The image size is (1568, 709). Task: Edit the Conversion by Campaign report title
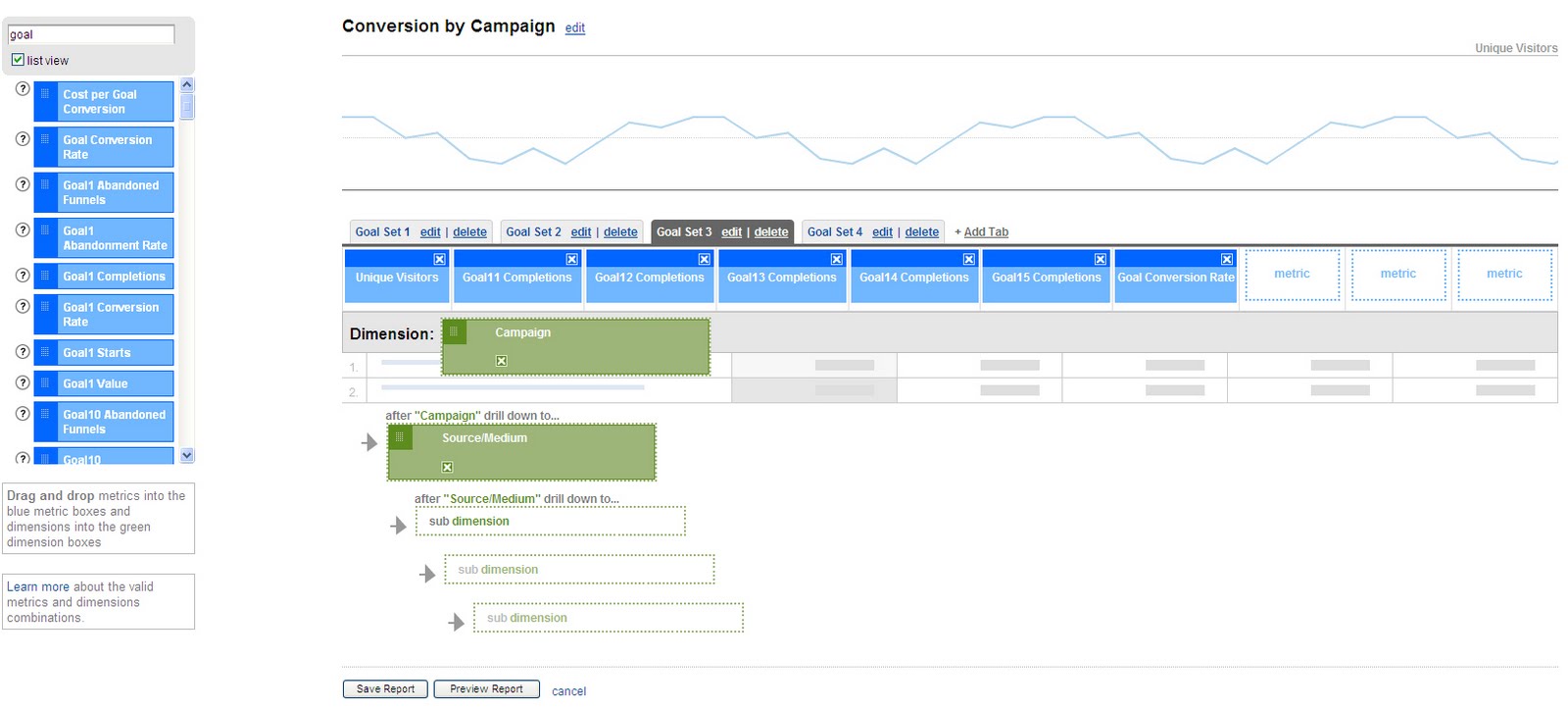click(x=575, y=28)
